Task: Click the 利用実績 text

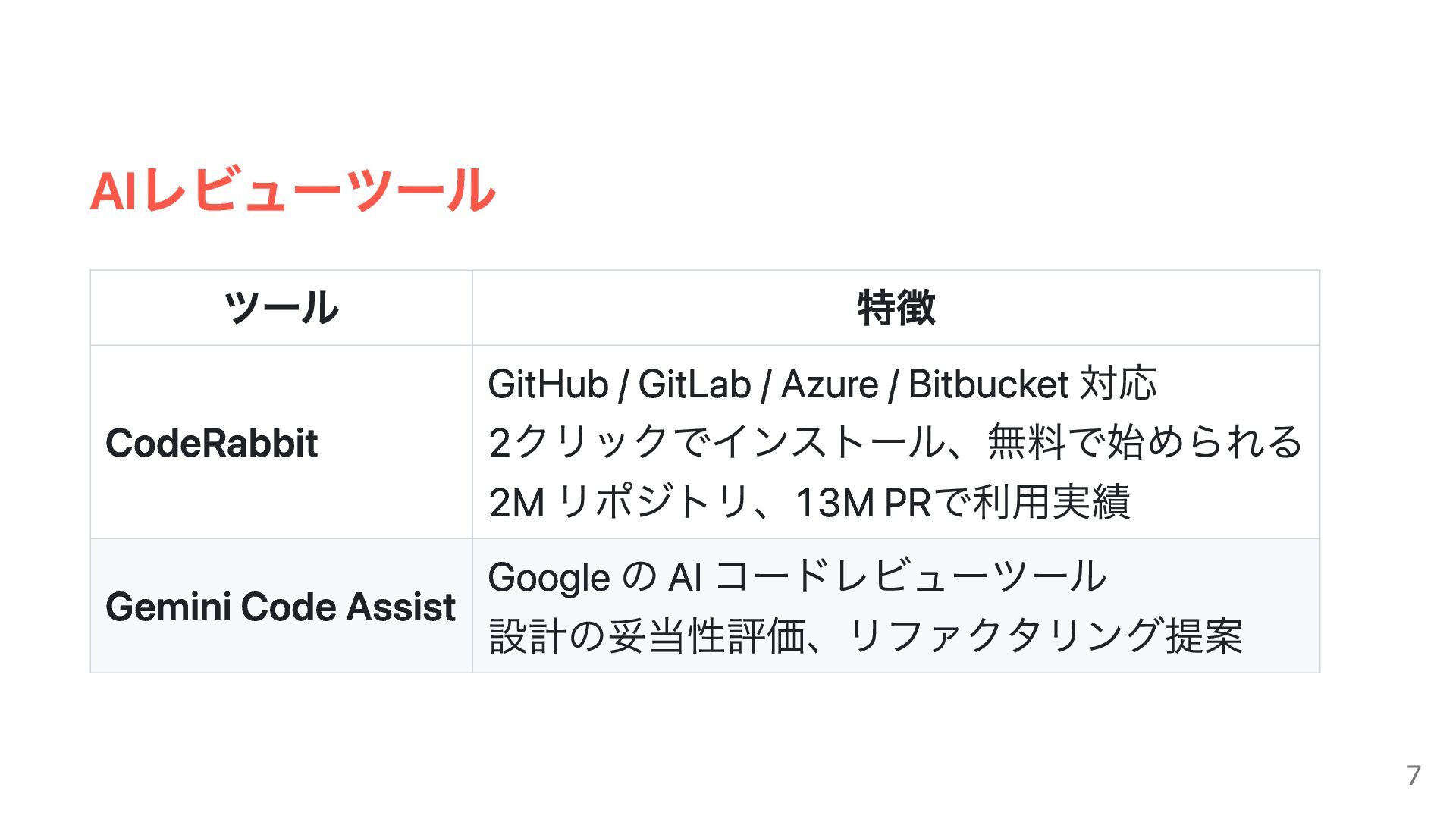Action: point(1052,502)
